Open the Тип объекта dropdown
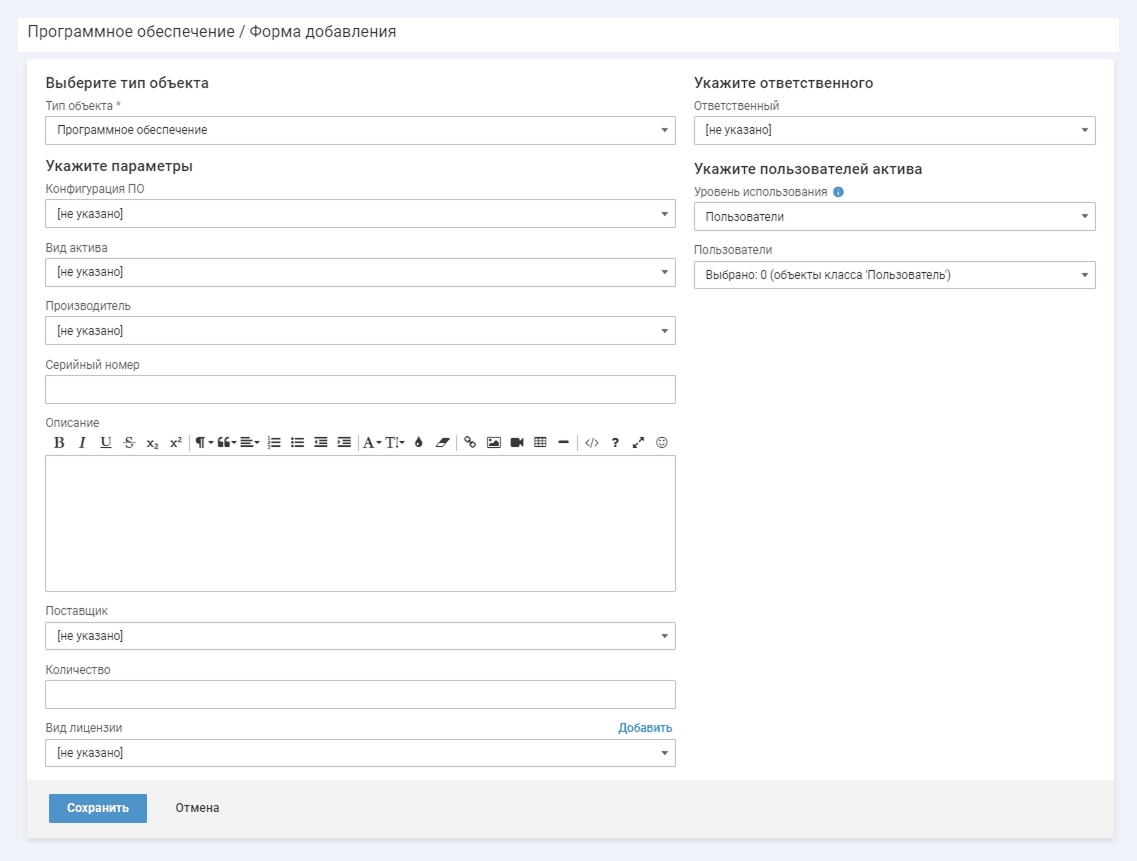Image resolution: width=1137 pixels, height=861 pixels. pyautogui.click(x=360, y=130)
